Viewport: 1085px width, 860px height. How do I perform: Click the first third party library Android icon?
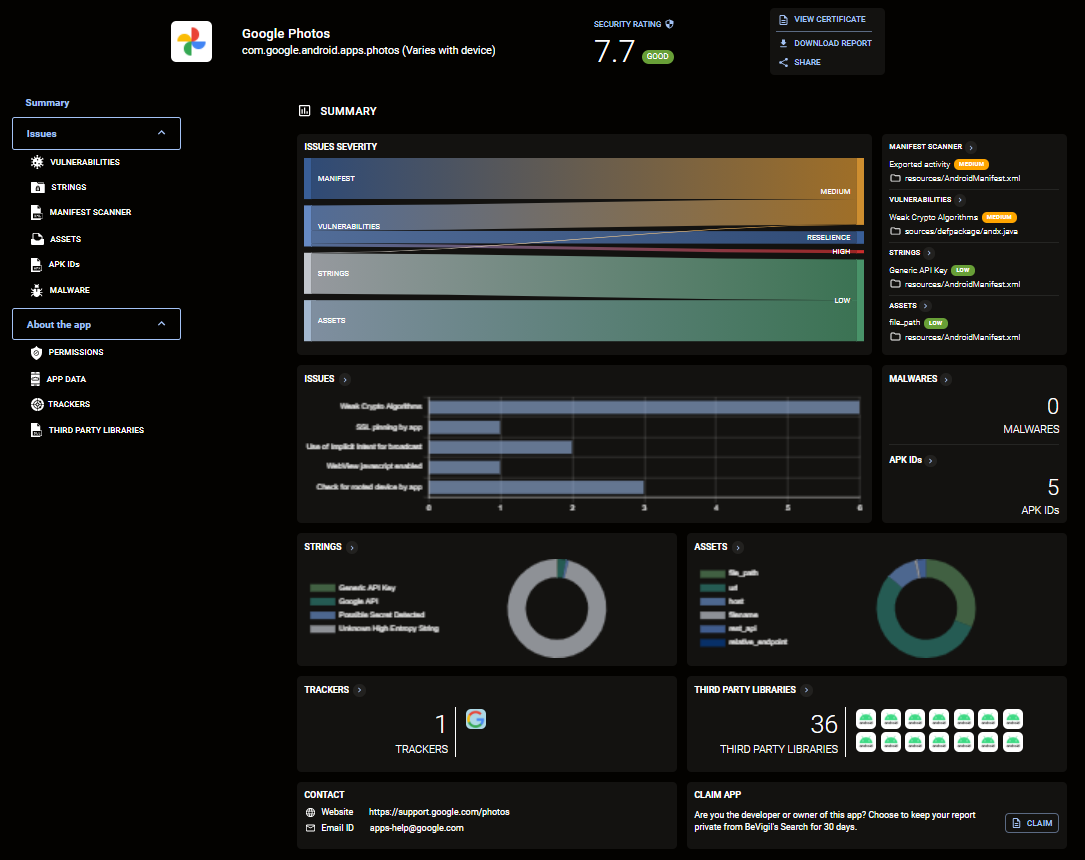(866, 719)
